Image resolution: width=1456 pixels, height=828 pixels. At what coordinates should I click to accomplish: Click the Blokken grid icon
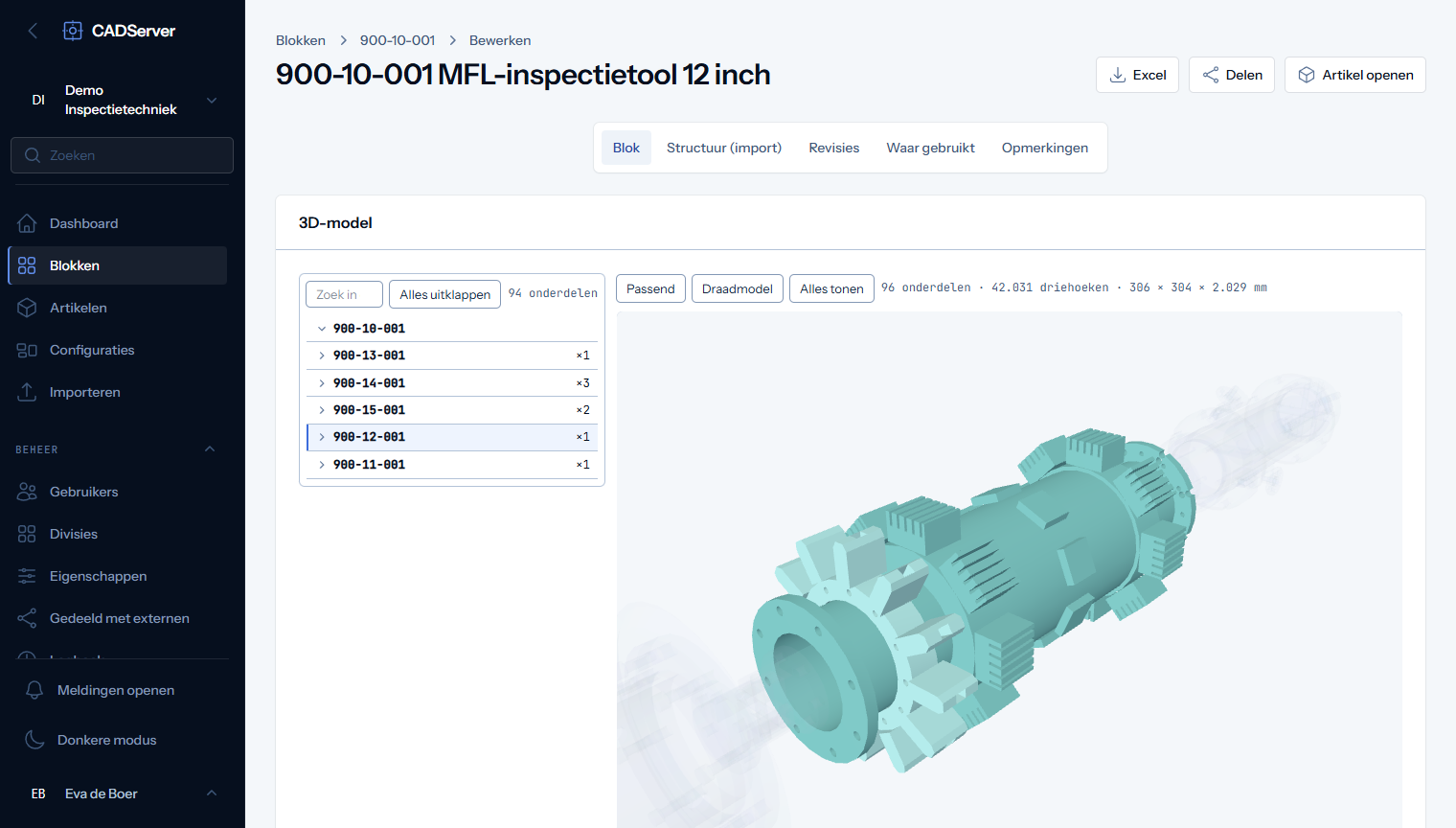click(27, 265)
